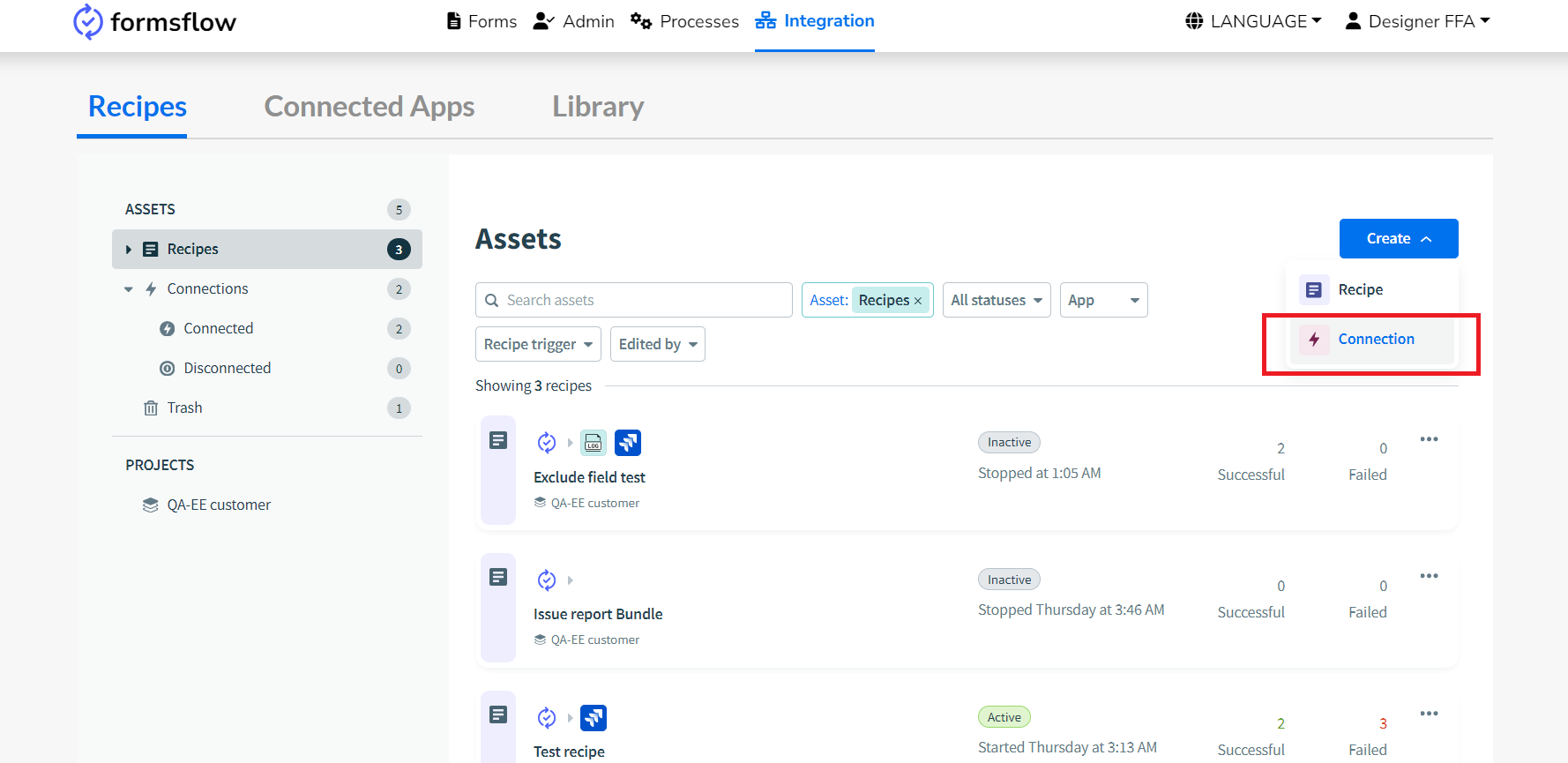Remove the Recipes asset filter chip
The image size is (1568, 763).
tap(918, 301)
